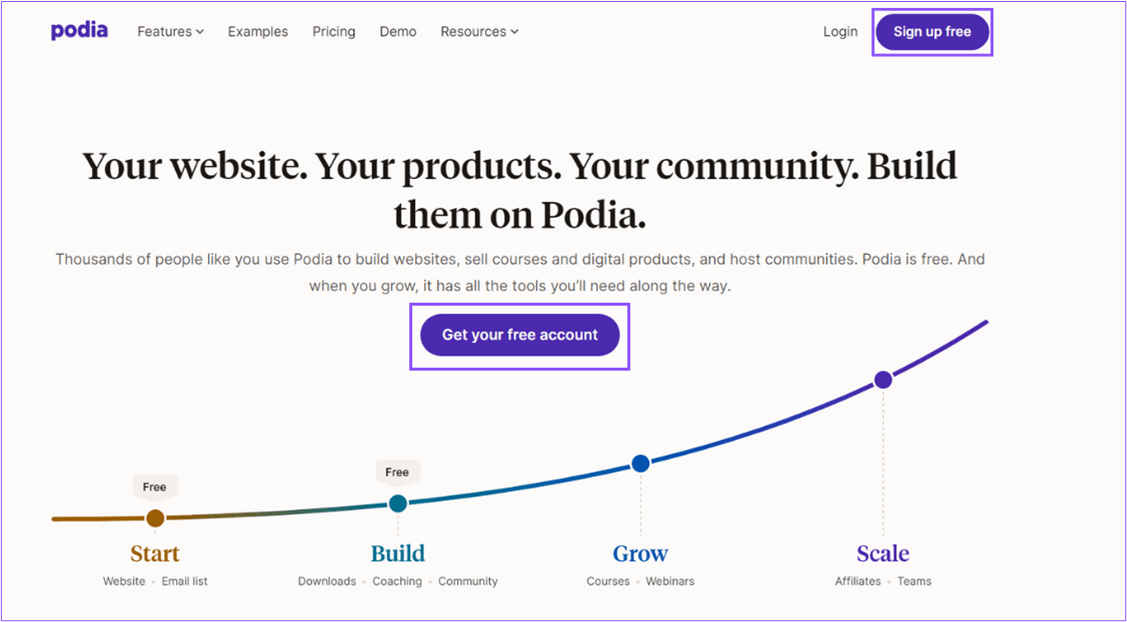
Task: Select the blue Grow marker dot
Action: (x=640, y=463)
